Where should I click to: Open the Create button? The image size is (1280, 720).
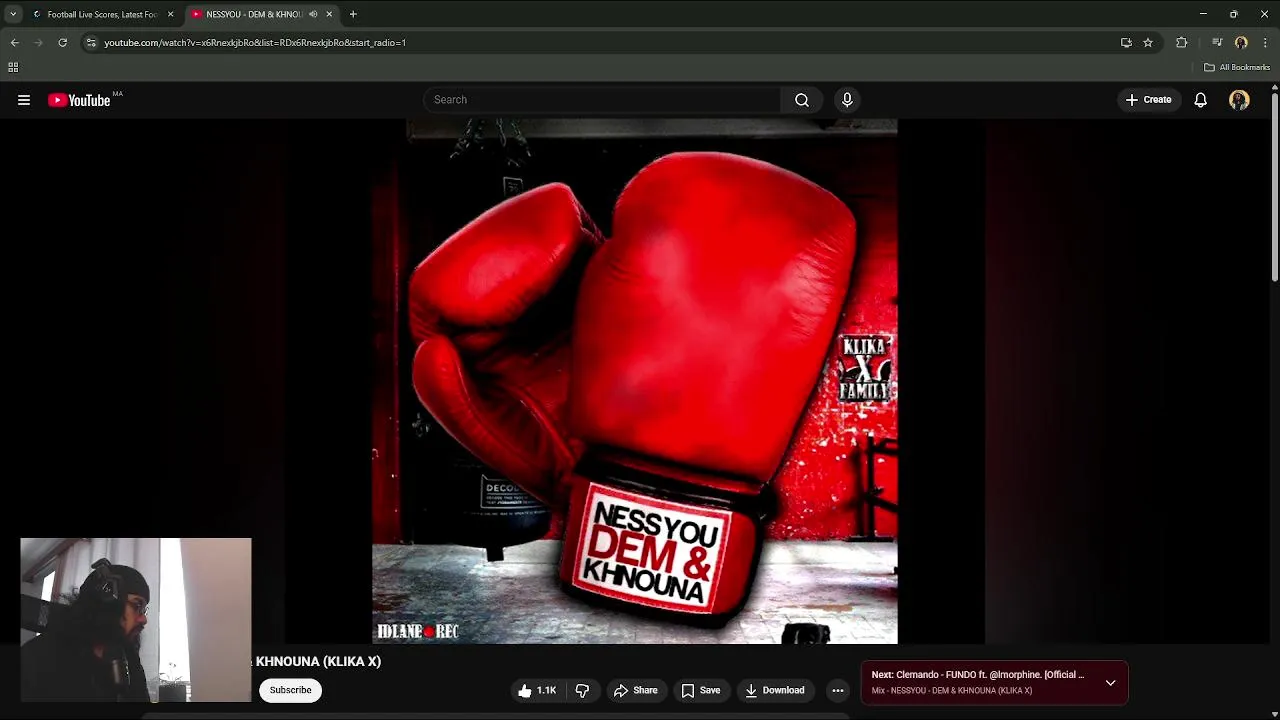pos(1148,100)
